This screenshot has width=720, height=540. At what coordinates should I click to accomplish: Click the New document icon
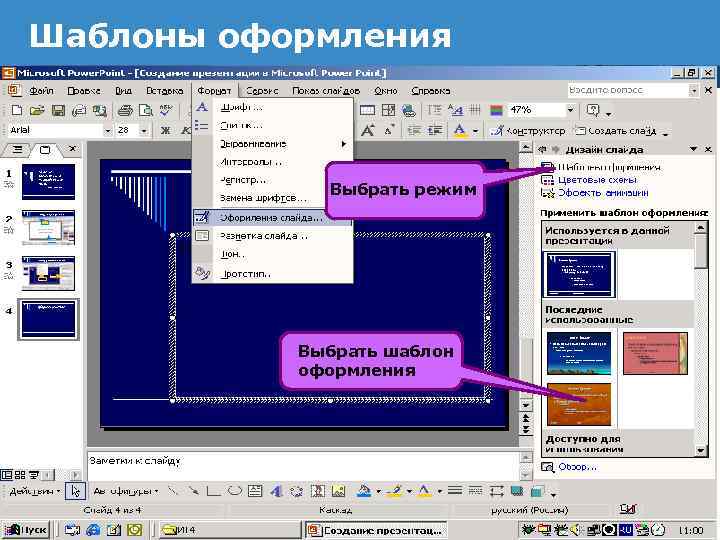point(17,110)
